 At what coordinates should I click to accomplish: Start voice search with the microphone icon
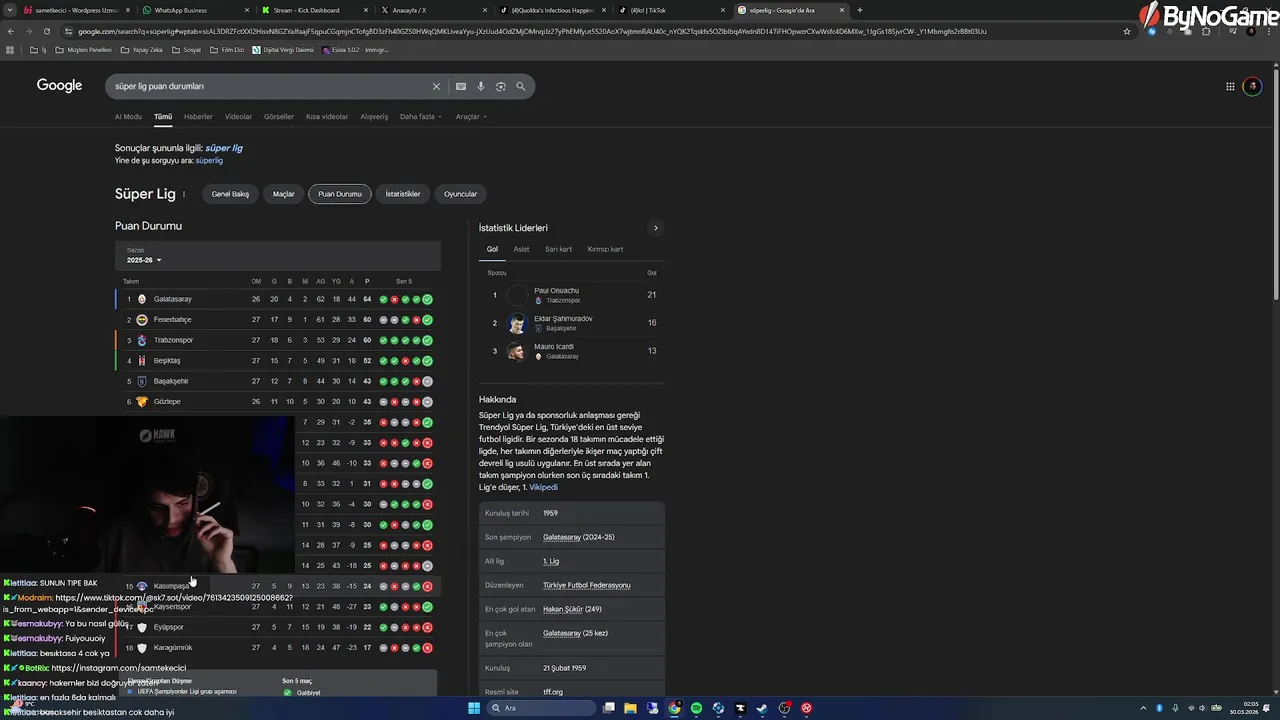pyautogui.click(x=481, y=87)
